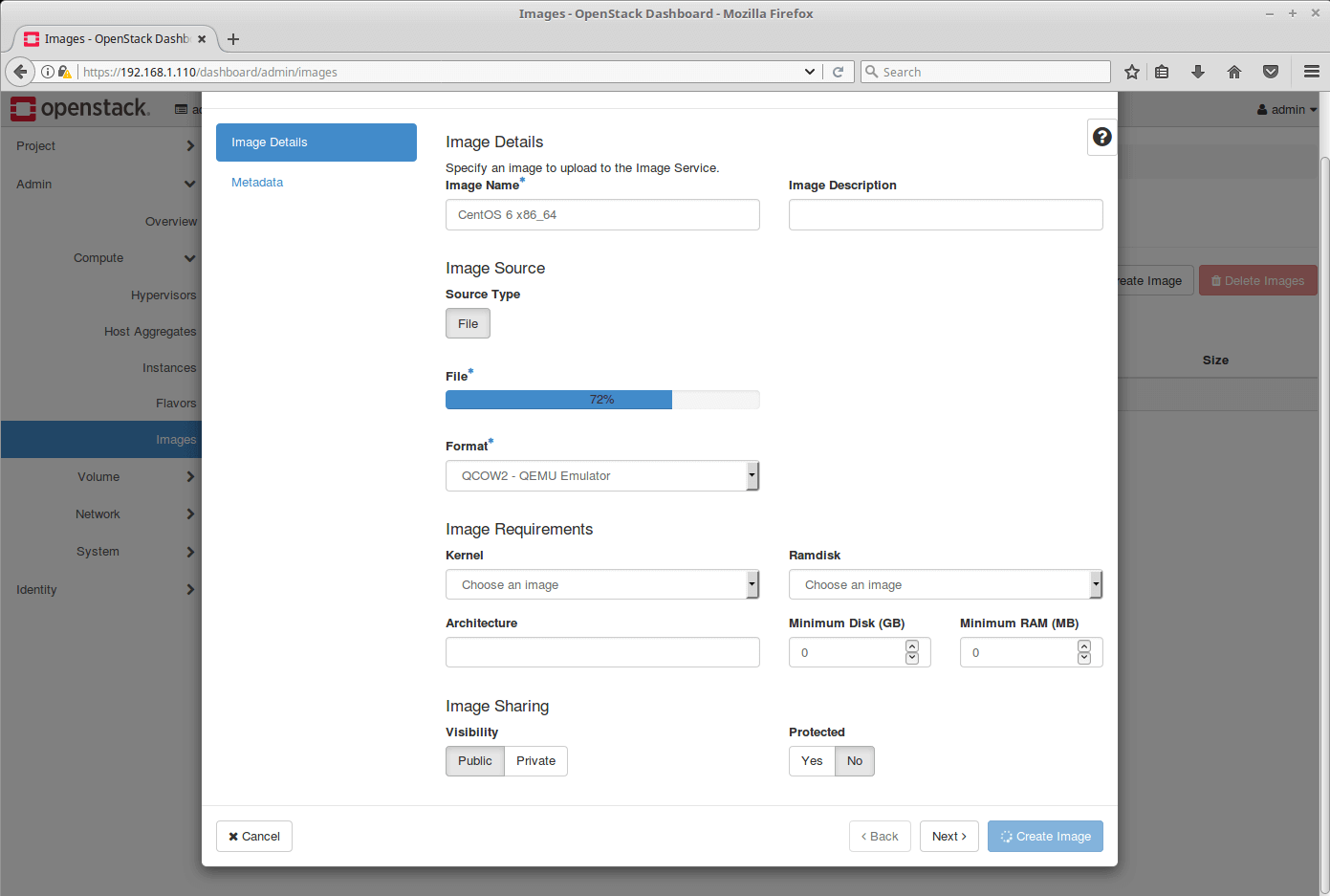The height and width of the screenshot is (896, 1330).
Task: Expand the Identity sidebar section
Action: (x=100, y=590)
